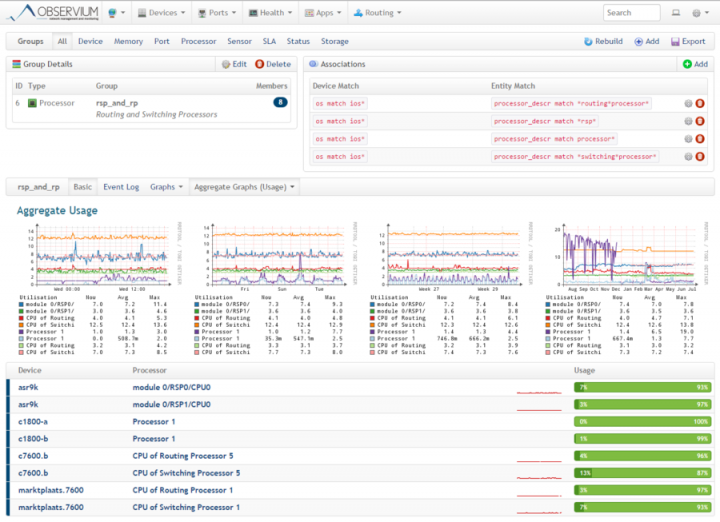Open marktplaats.7600 Routing Processor 1 link
This screenshot has height=522, width=720.
(183, 490)
